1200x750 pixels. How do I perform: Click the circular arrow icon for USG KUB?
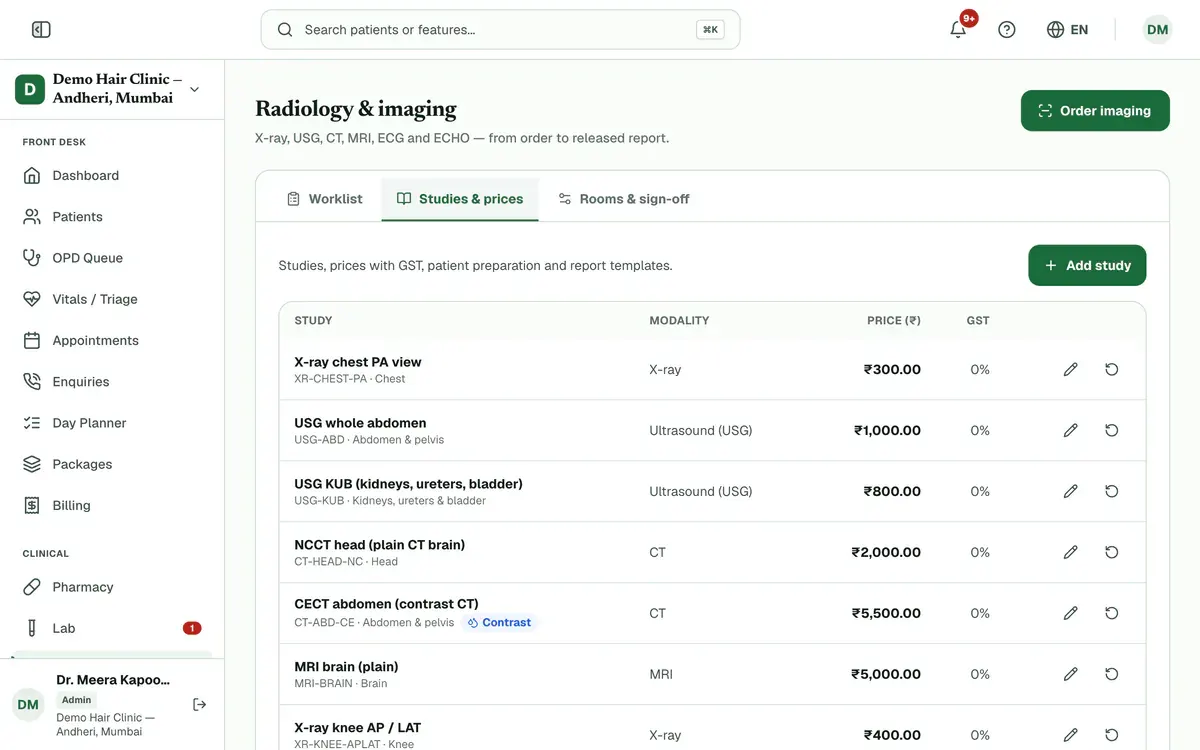(1112, 492)
